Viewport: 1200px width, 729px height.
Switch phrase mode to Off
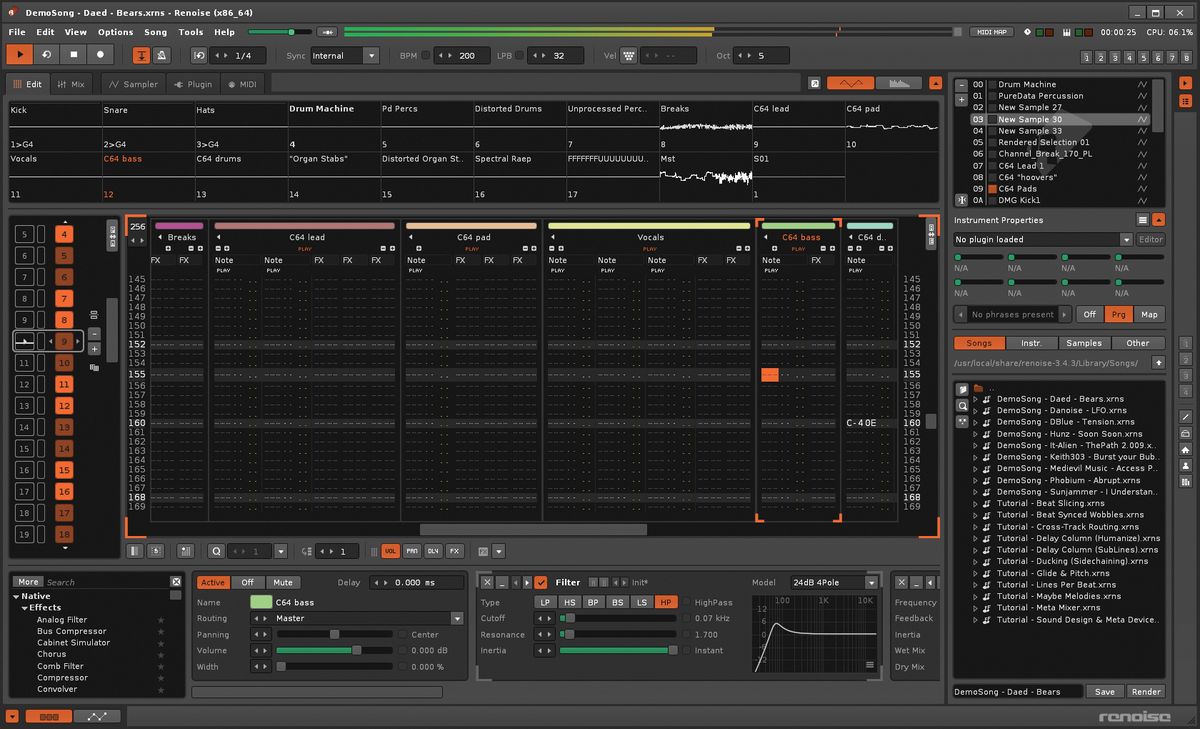pyautogui.click(x=1090, y=314)
